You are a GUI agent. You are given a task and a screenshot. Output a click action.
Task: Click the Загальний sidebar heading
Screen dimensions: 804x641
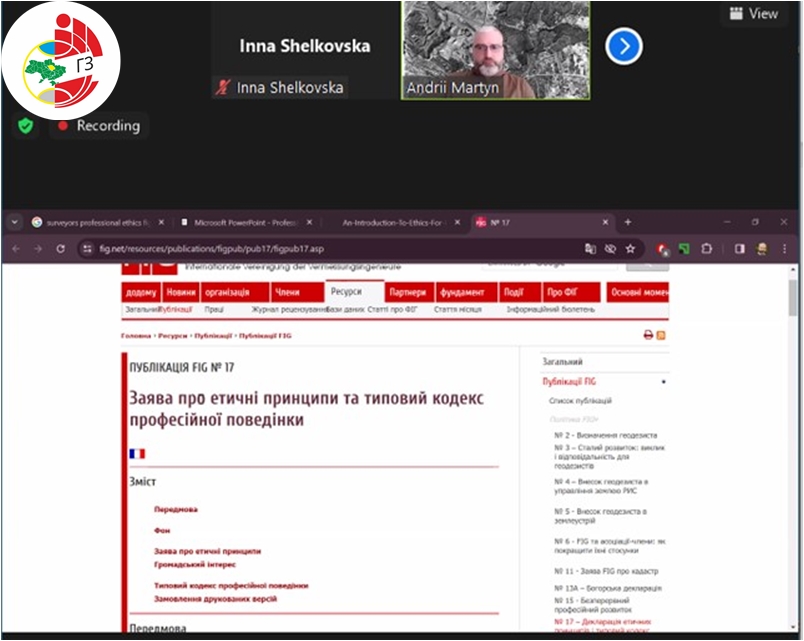[562, 362]
